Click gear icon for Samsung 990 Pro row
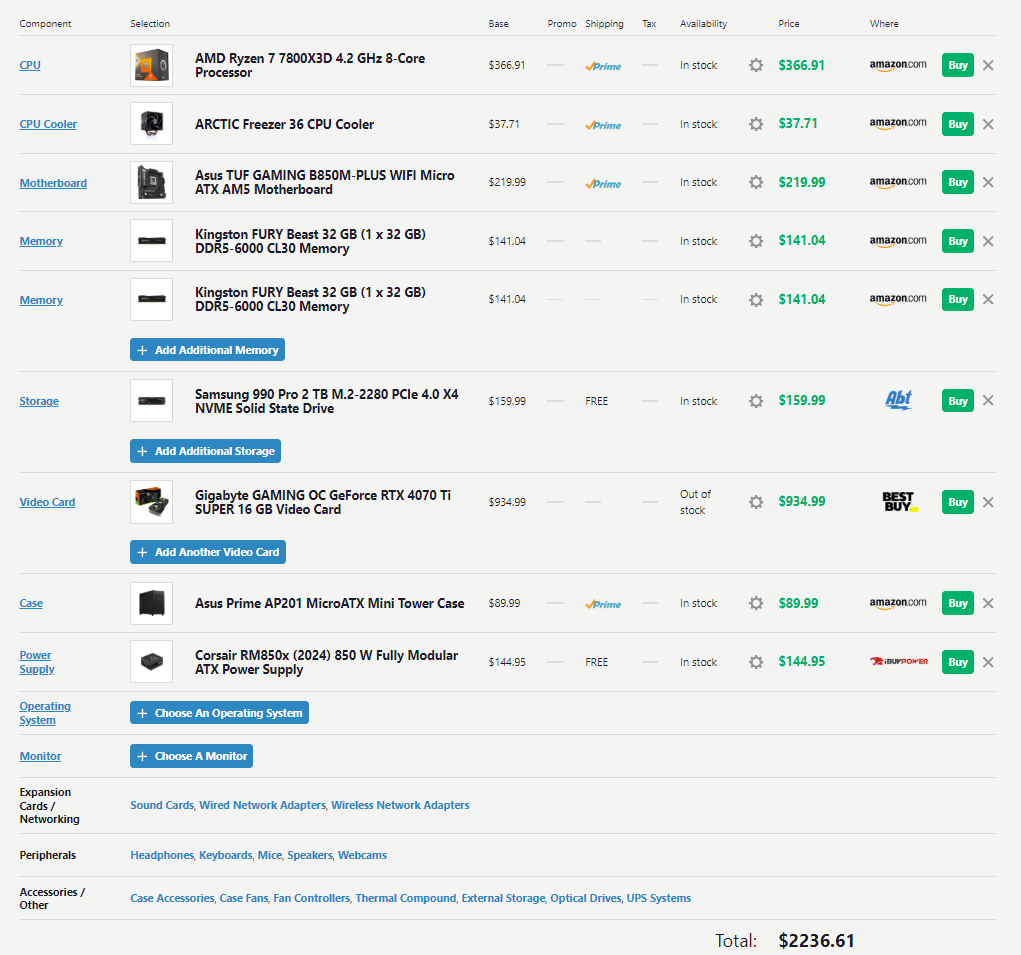The height and width of the screenshot is (955, 1021). (x=755, y=401)
